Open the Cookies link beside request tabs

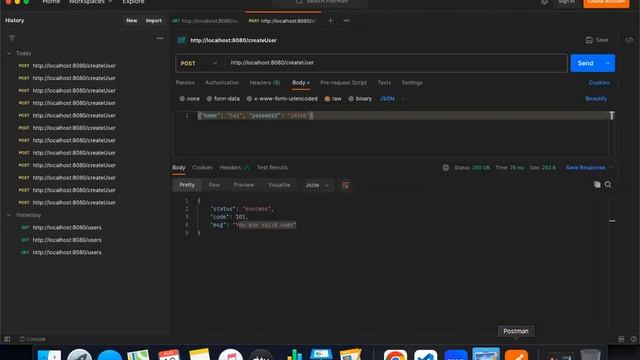599,83
